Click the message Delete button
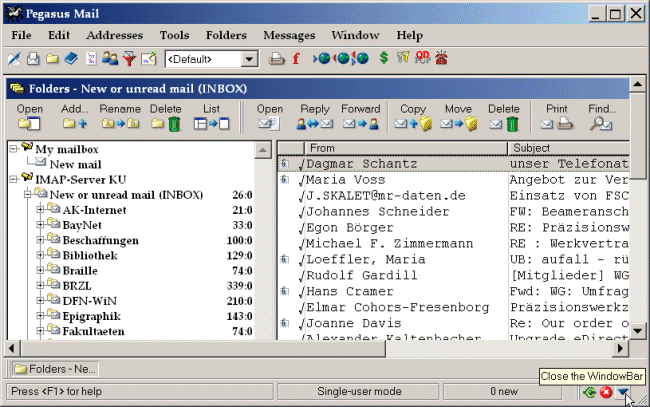Screen dimensions: 650x407 click(504, 117)
